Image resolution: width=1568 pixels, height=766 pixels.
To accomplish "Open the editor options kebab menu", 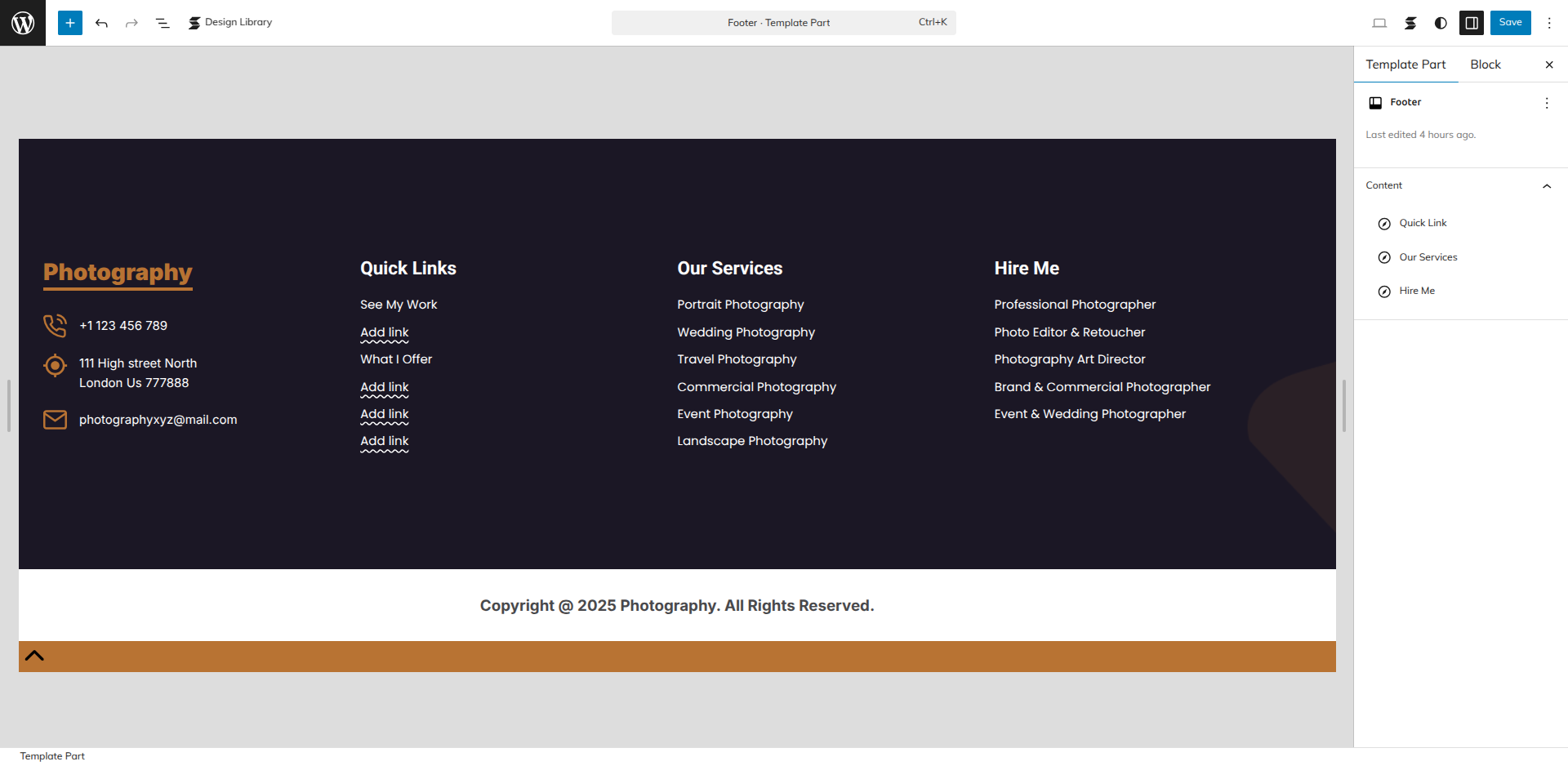I will (x=1549, y=23).
